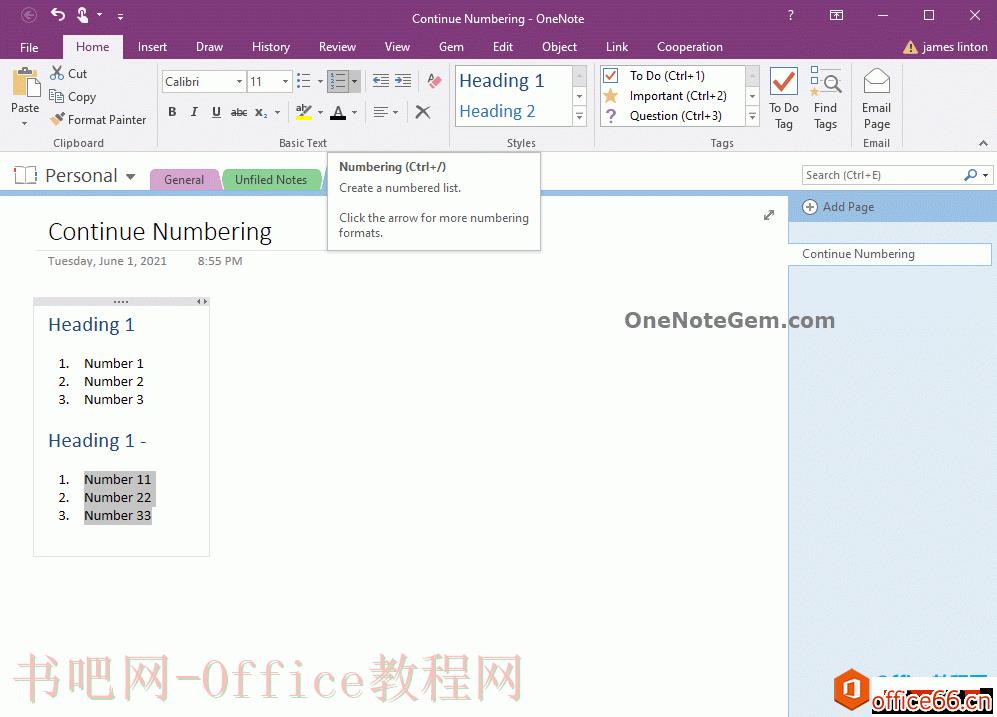Click Ribbon Display Options icon
The height and width of the screenshot is (717, 997).
837,15
